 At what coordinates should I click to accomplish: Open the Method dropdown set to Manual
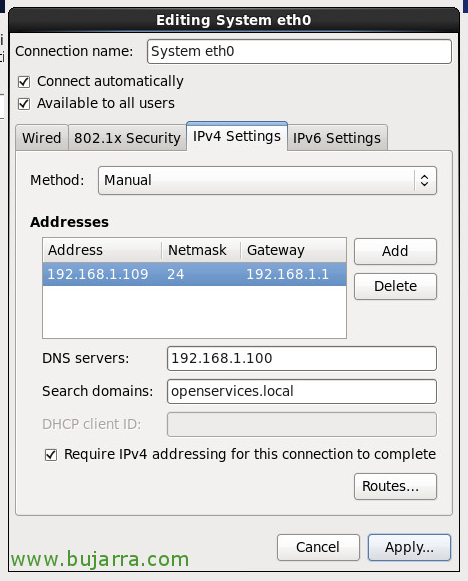pos(267,180)
